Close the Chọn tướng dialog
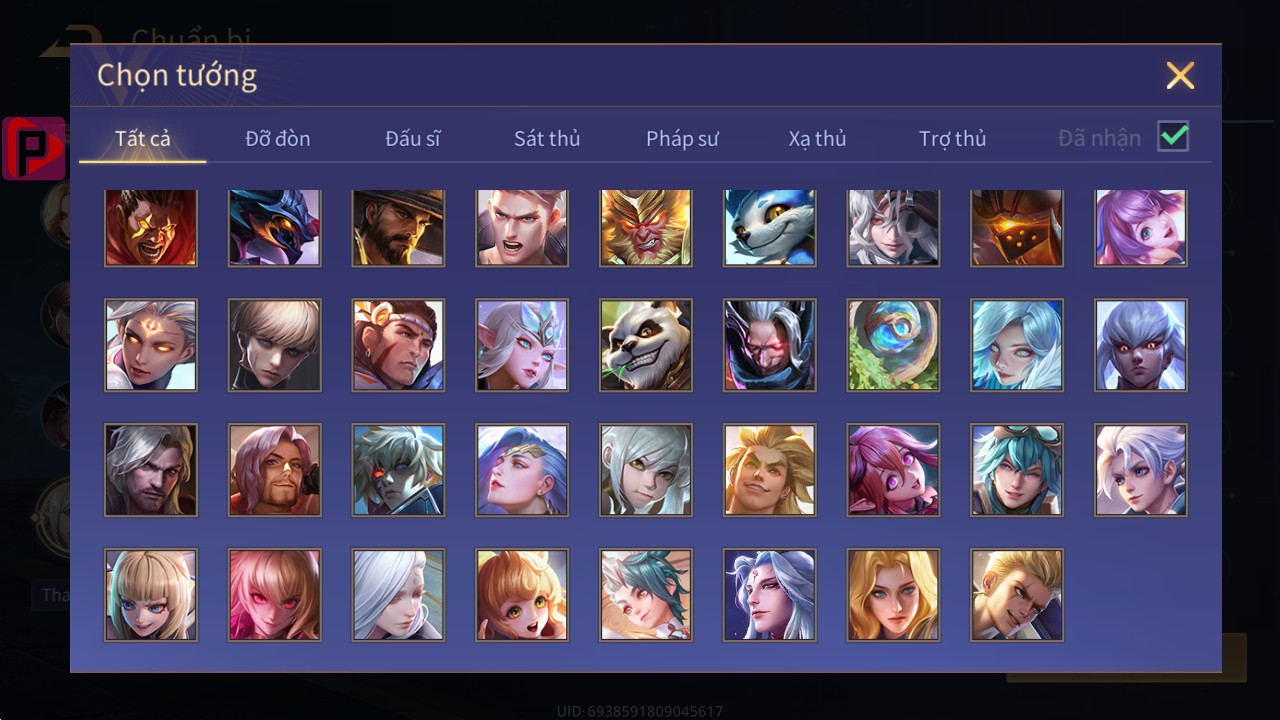 coord(1180,75)
